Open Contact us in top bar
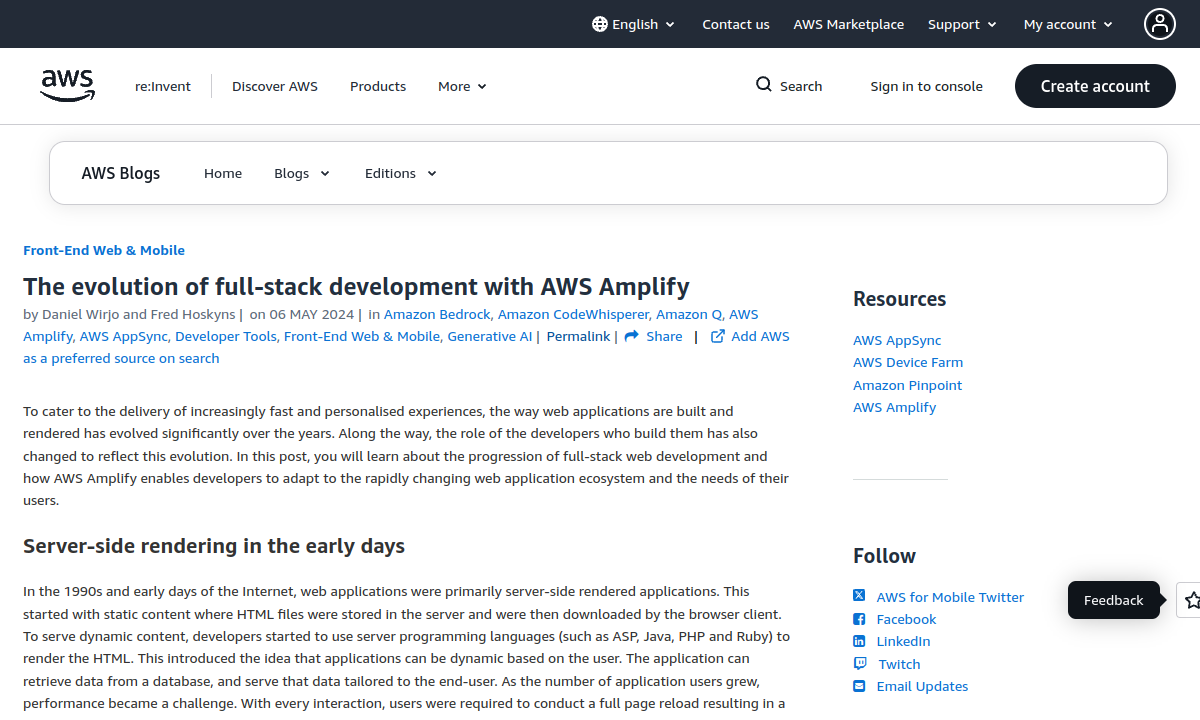This screenshot has width=1200, height=720. [x=736, y=24]
